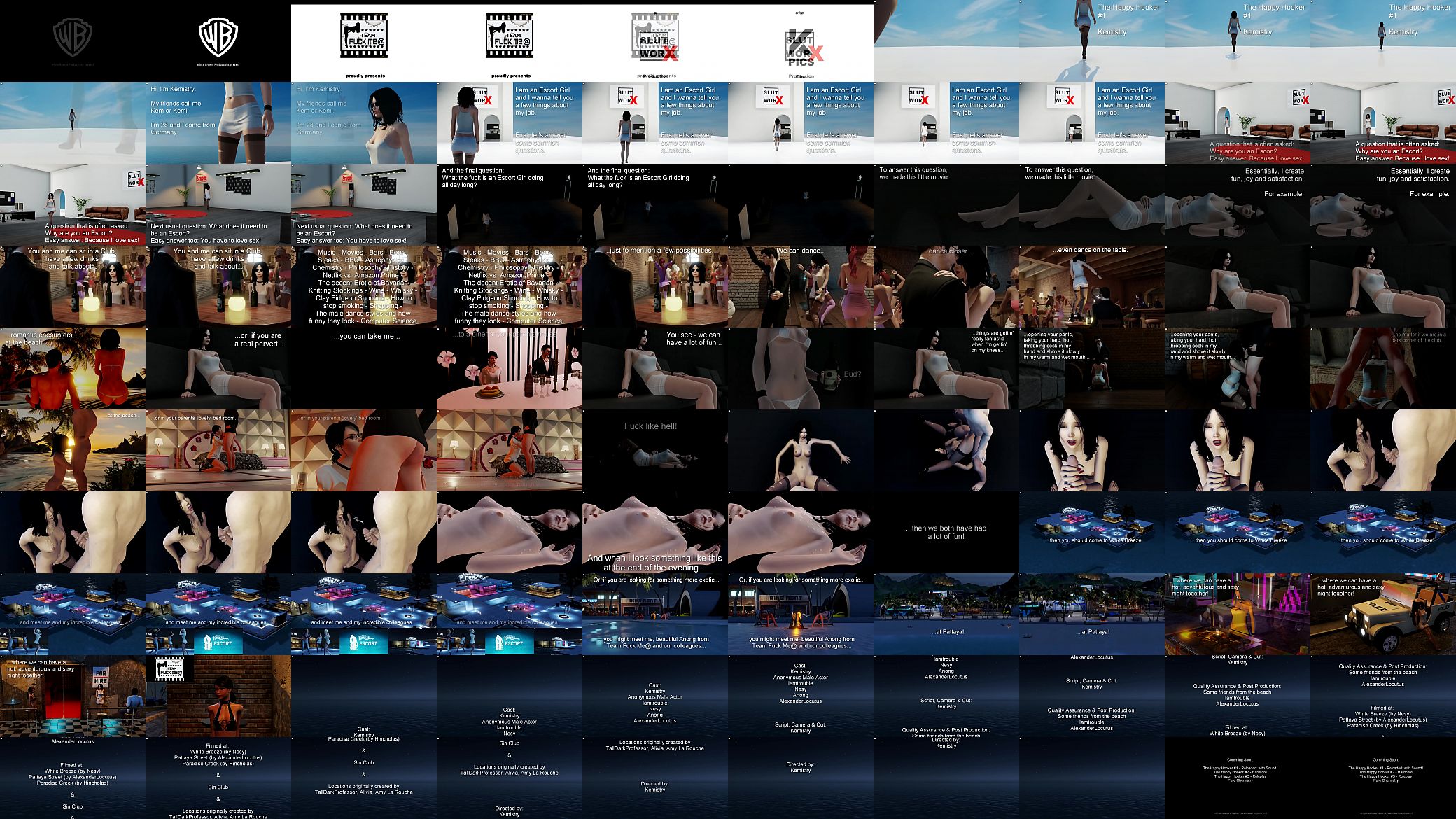Open the brick wall frame with film-strip logo

click(218, 696)
